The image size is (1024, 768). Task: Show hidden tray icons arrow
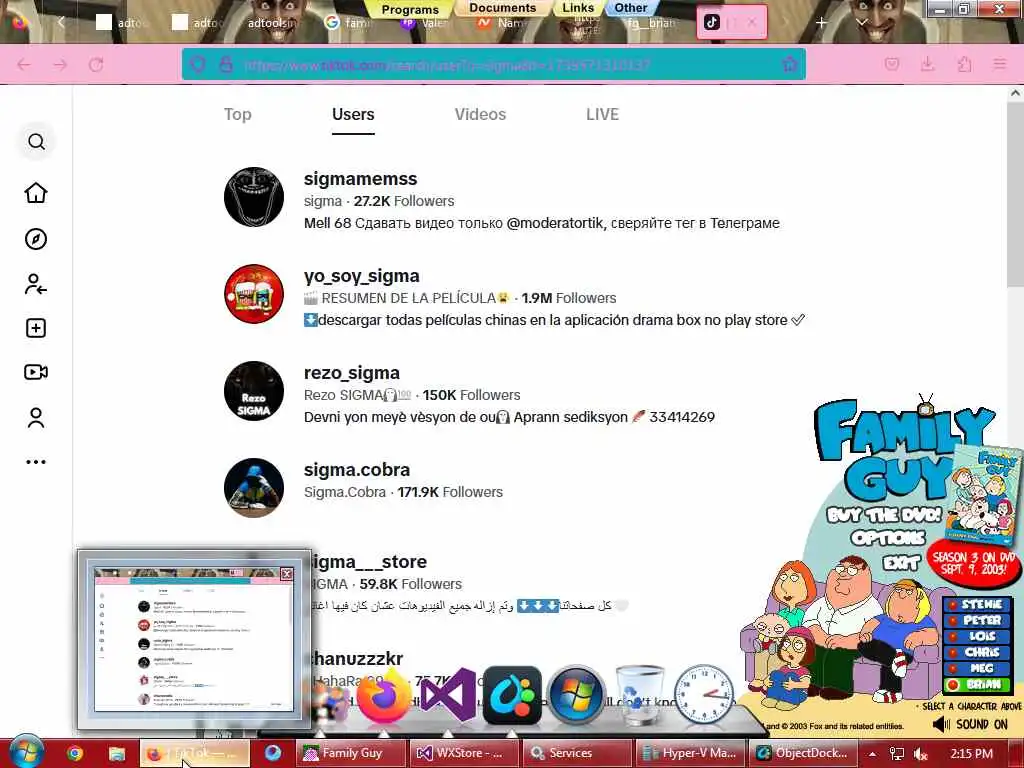pos(872,754)
